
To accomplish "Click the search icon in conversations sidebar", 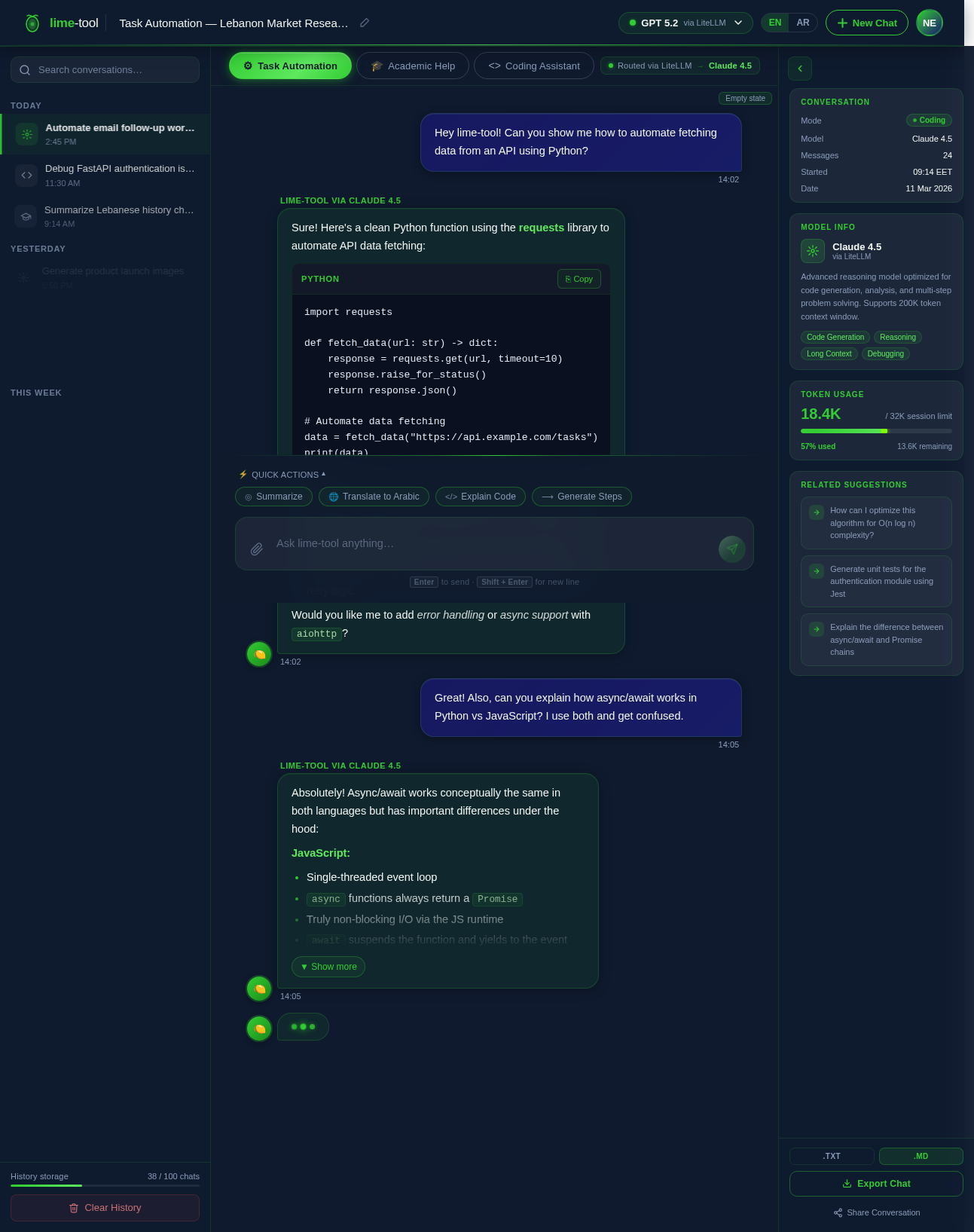I will (25, 69).
